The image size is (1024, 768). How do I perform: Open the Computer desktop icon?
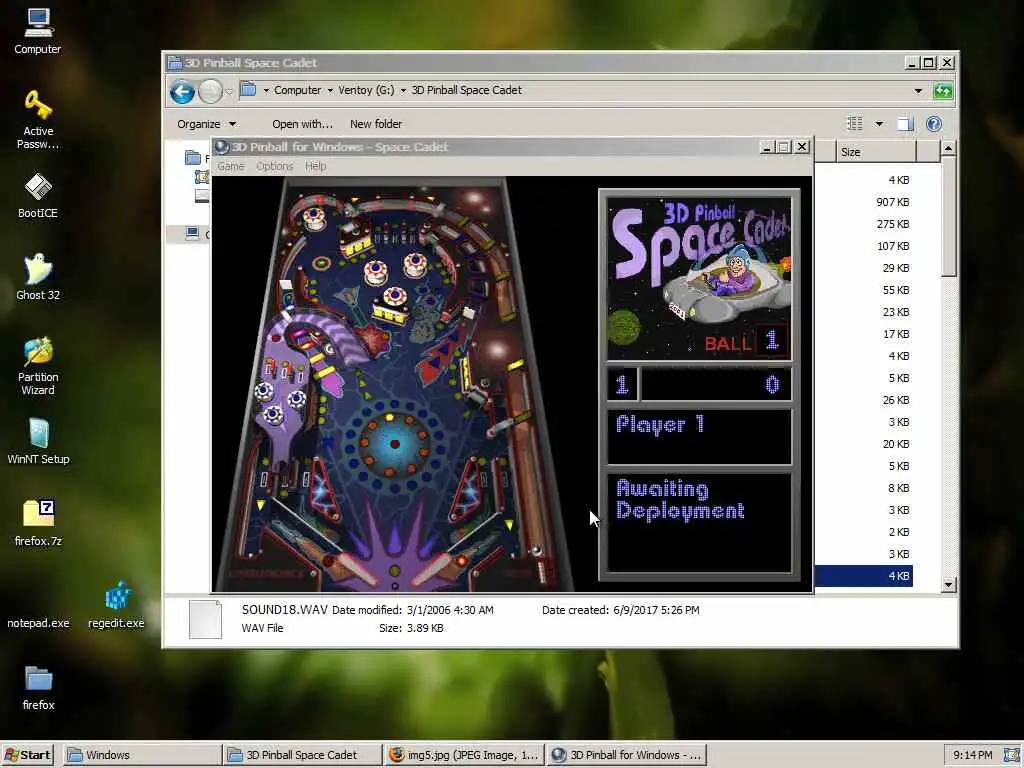(x=38, y=31)
